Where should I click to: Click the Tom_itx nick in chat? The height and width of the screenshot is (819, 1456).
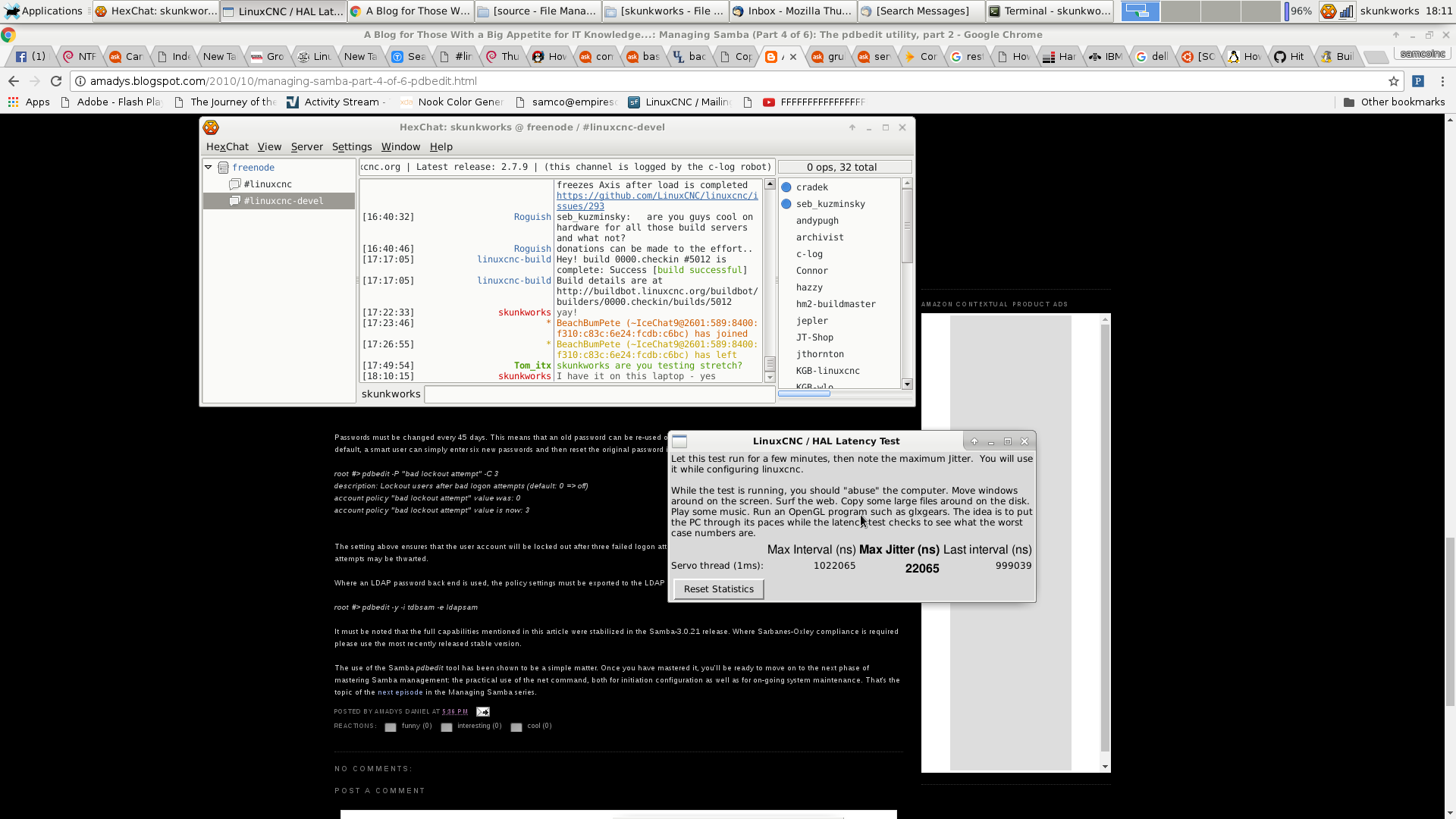pos(532,366)
